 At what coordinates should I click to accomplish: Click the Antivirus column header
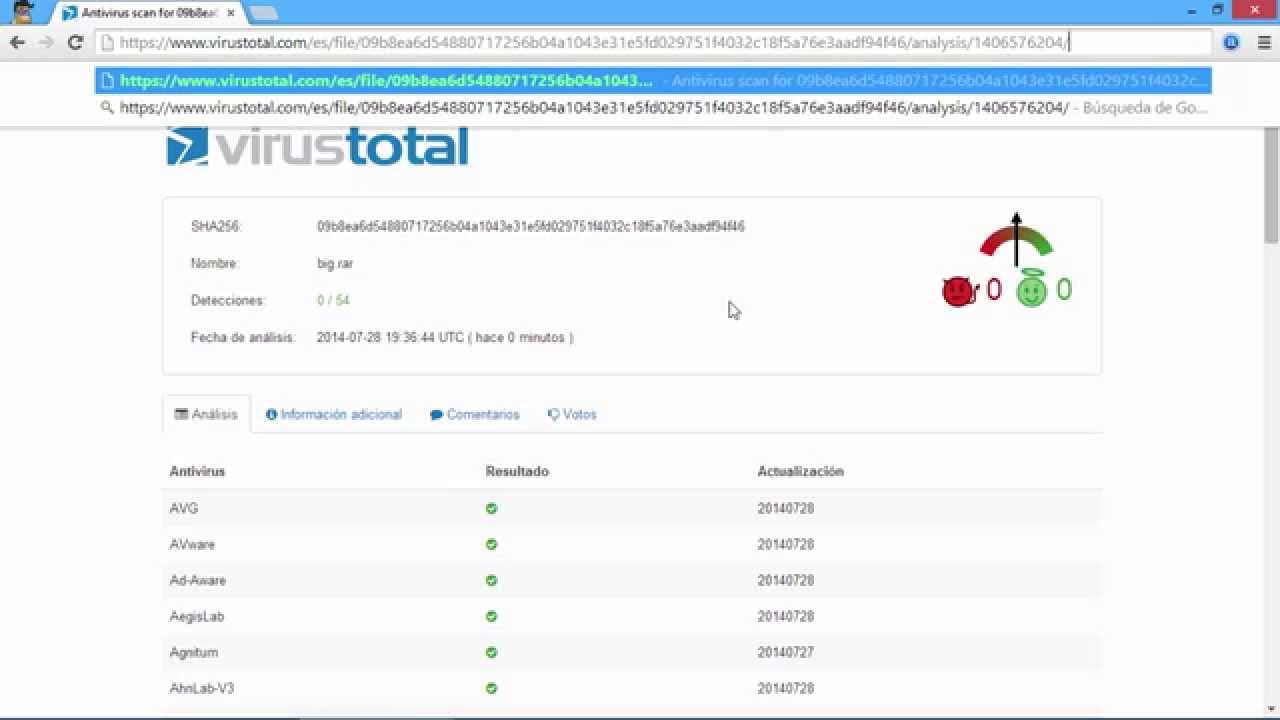[197, 471]
